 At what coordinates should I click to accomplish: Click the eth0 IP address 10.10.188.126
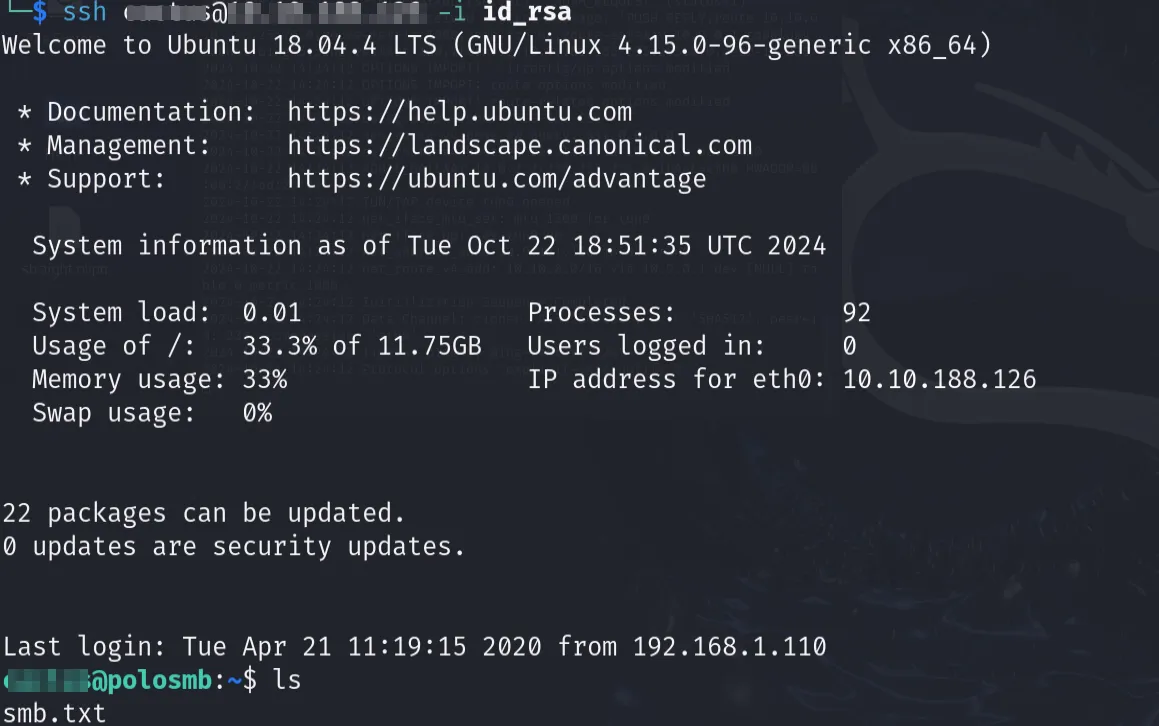tap(939, 380)
